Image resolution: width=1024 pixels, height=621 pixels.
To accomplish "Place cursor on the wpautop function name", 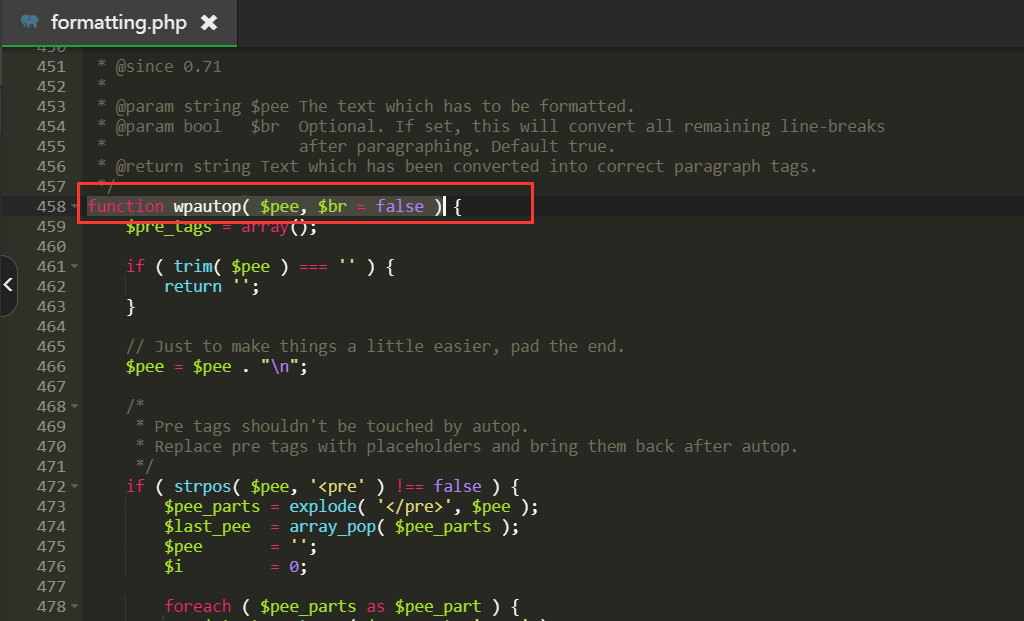I will click(211, 206).
